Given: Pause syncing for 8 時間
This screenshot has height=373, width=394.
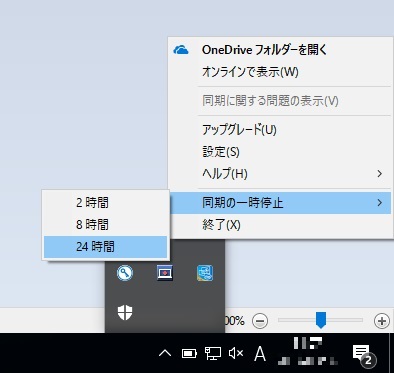Looking at the screenshot, I should pos(105,224).
